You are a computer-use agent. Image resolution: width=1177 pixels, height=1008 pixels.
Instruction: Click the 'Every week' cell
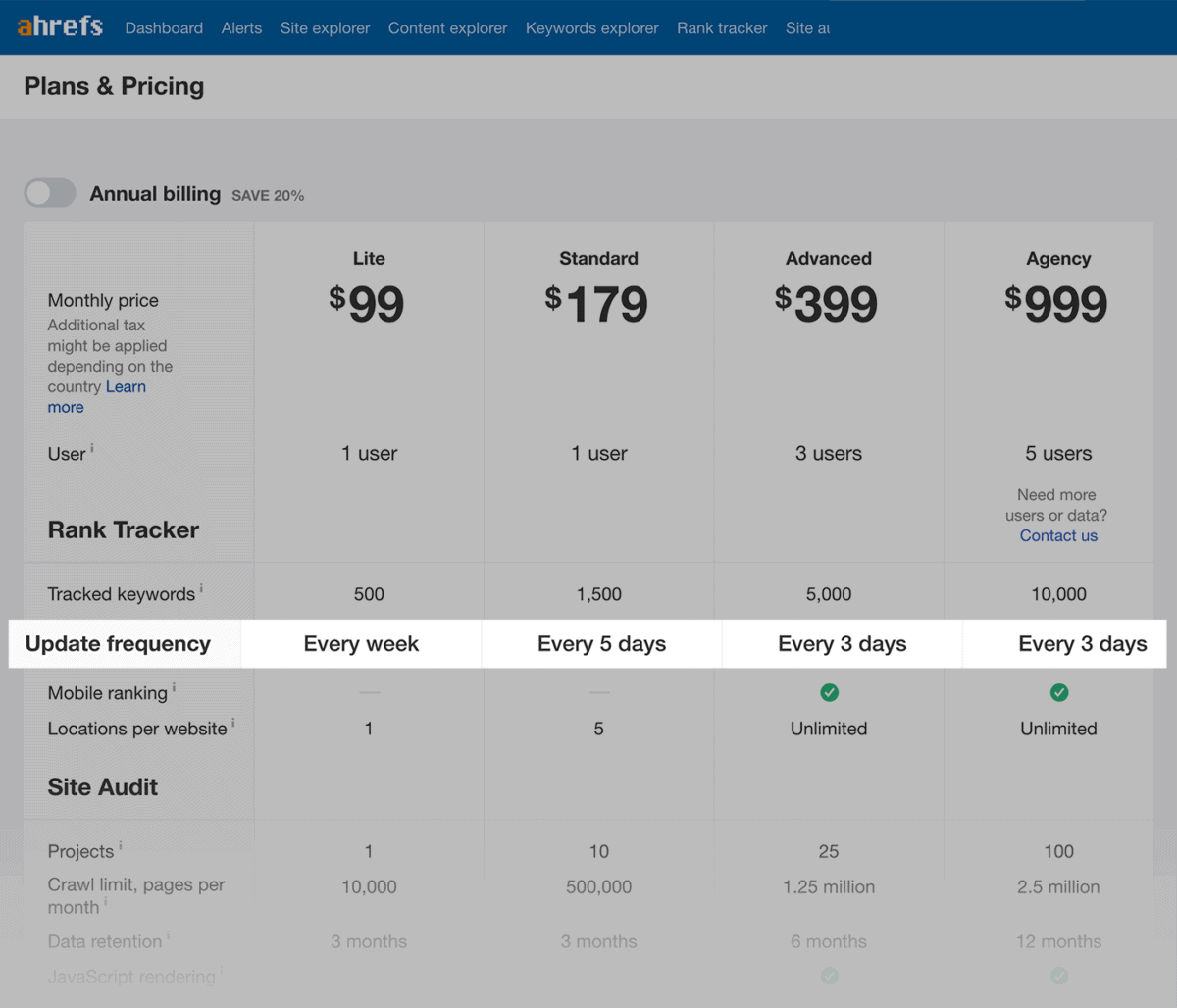tap(361, 644)
